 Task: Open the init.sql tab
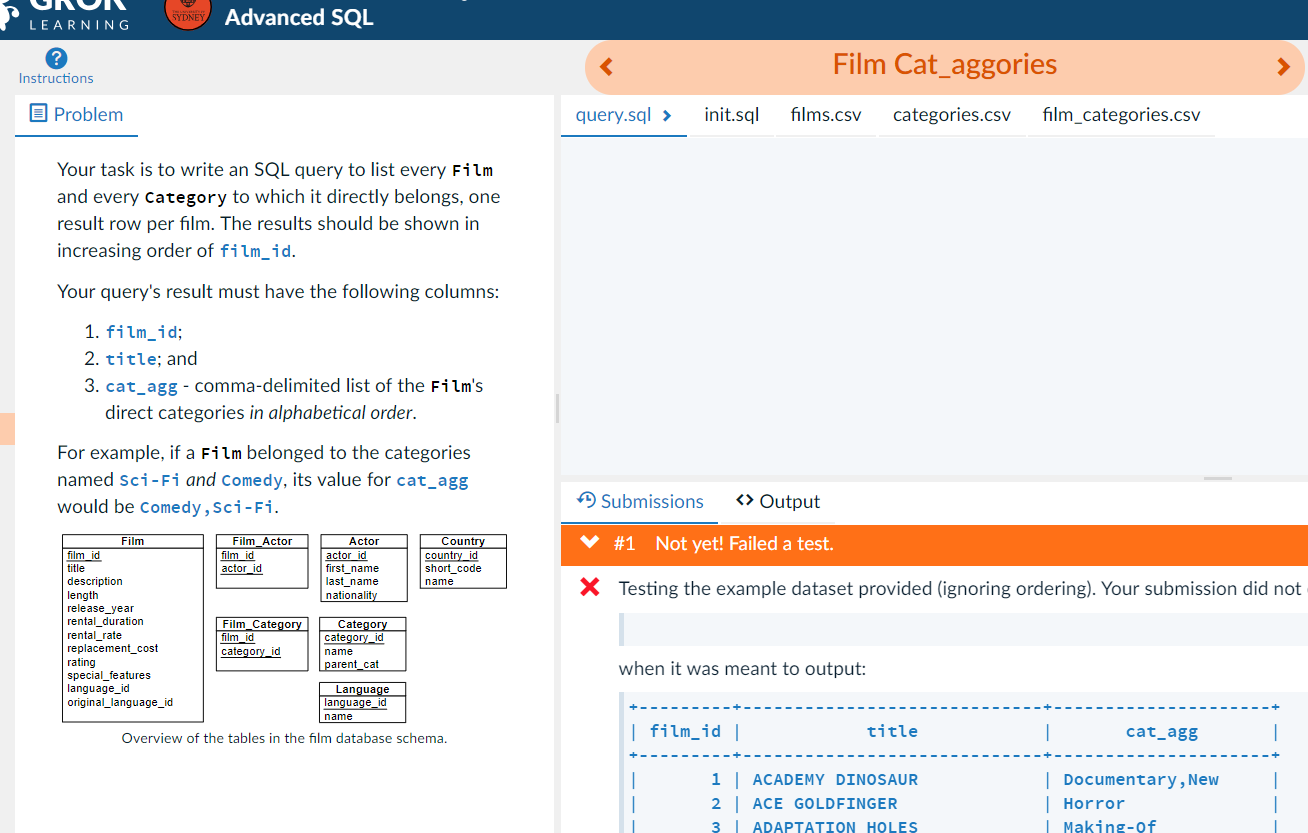click(731, 115)
